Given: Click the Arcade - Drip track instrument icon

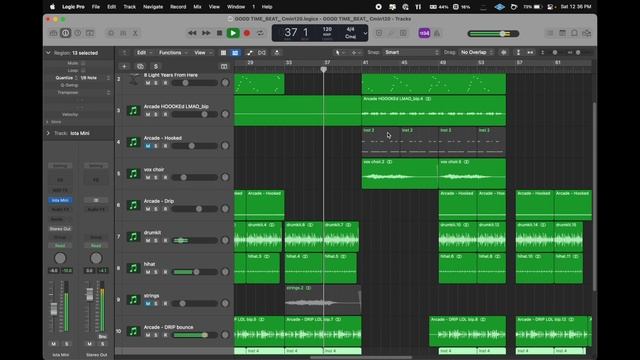Looking at the screenshot, I should 133,205.
